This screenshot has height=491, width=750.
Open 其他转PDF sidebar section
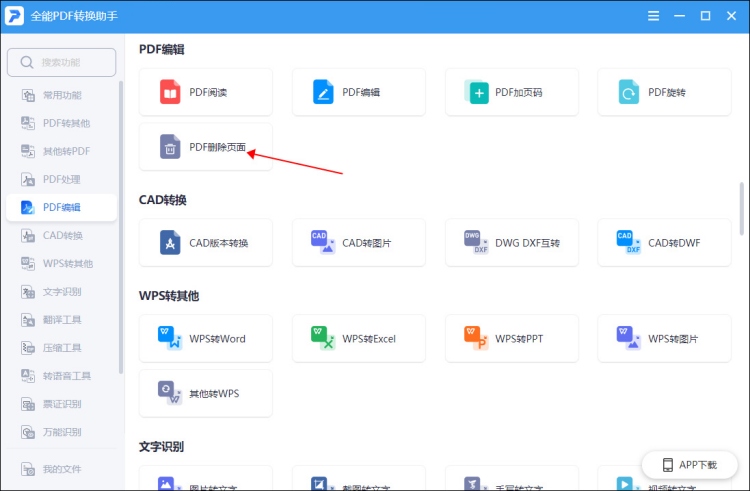tap(61, 151)
